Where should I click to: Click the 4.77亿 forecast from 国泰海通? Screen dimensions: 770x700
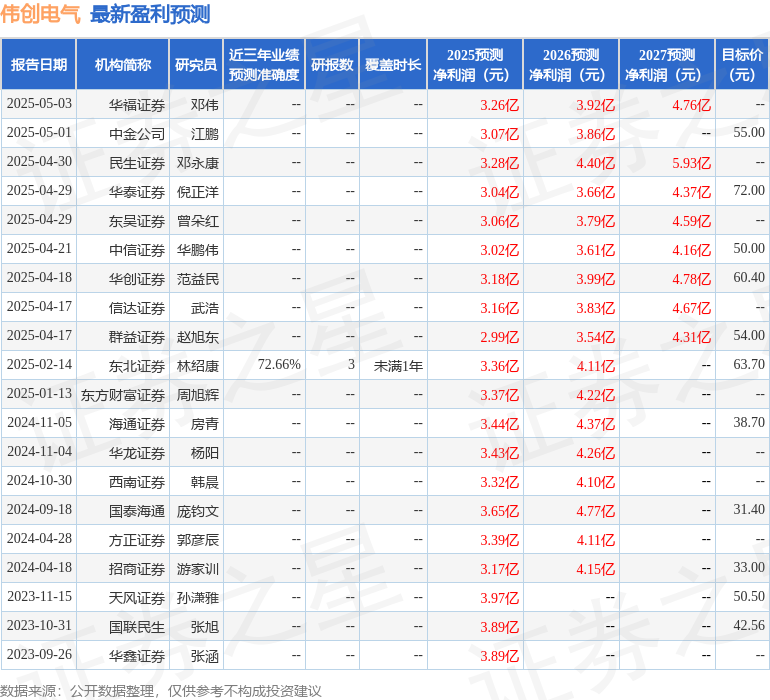[595, 510]
